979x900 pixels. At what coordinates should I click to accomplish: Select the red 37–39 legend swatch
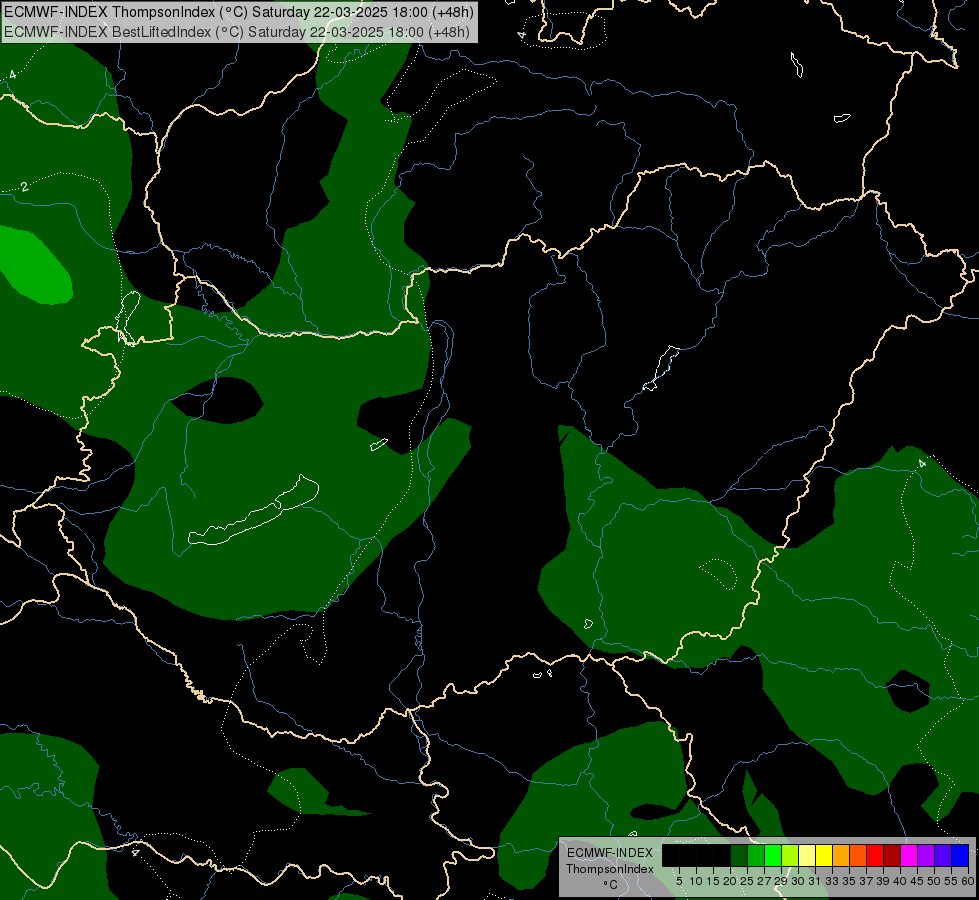pos(875,855)
